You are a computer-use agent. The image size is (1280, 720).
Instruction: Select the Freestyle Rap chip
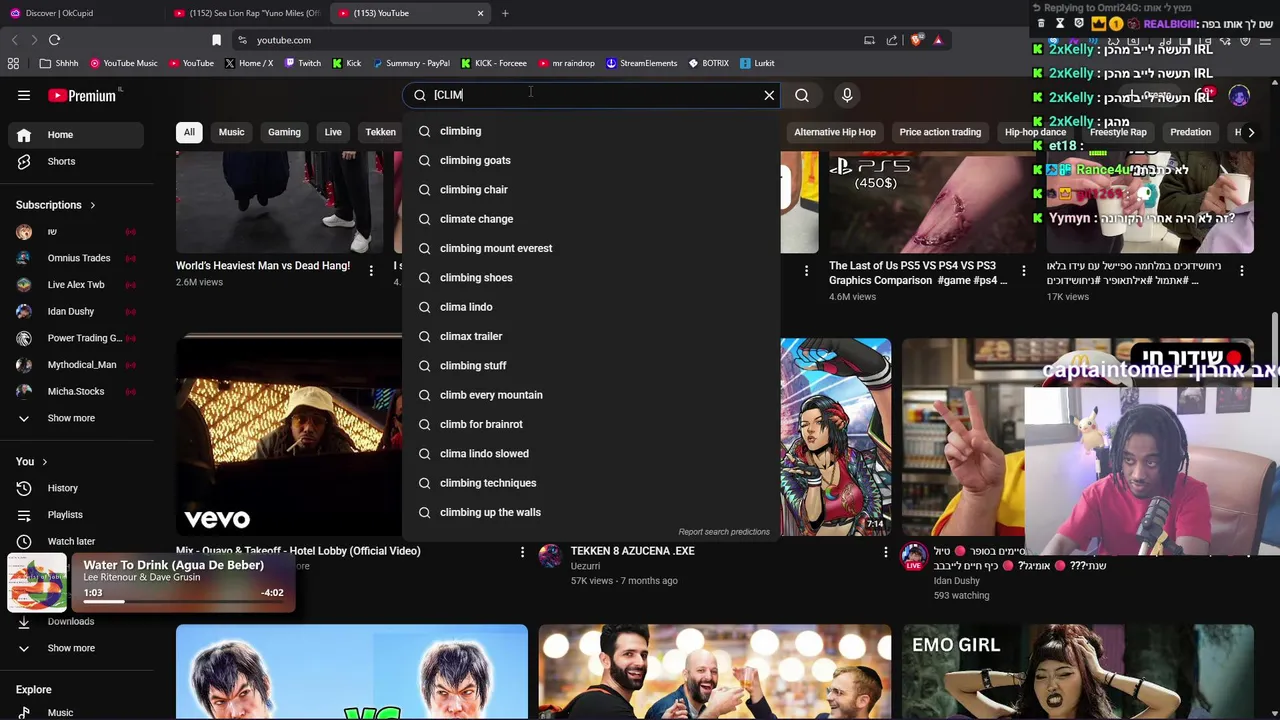(1118, 132)
